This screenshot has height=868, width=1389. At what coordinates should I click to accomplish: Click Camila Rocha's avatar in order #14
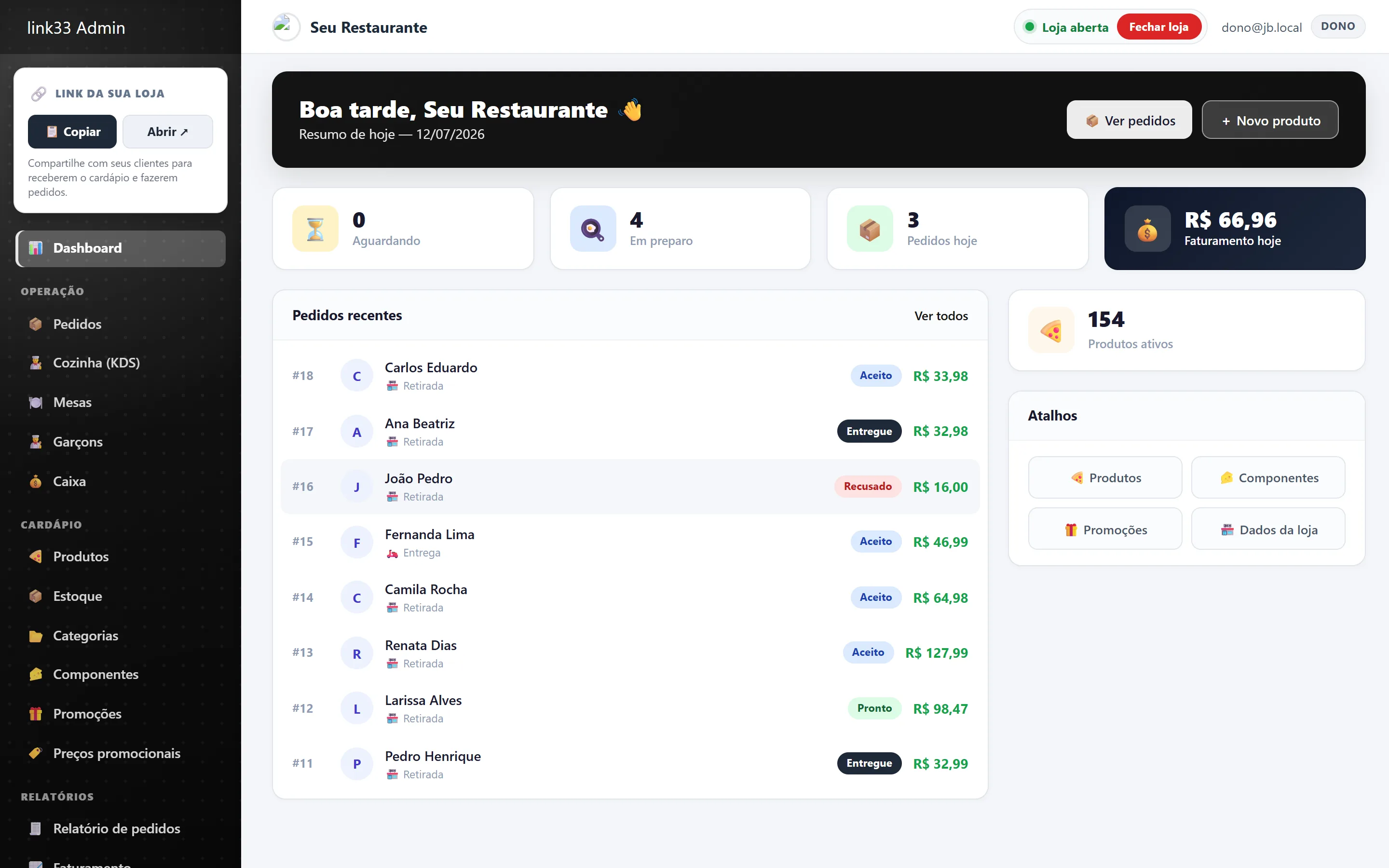pyautogui.click(x=356, y=597)
